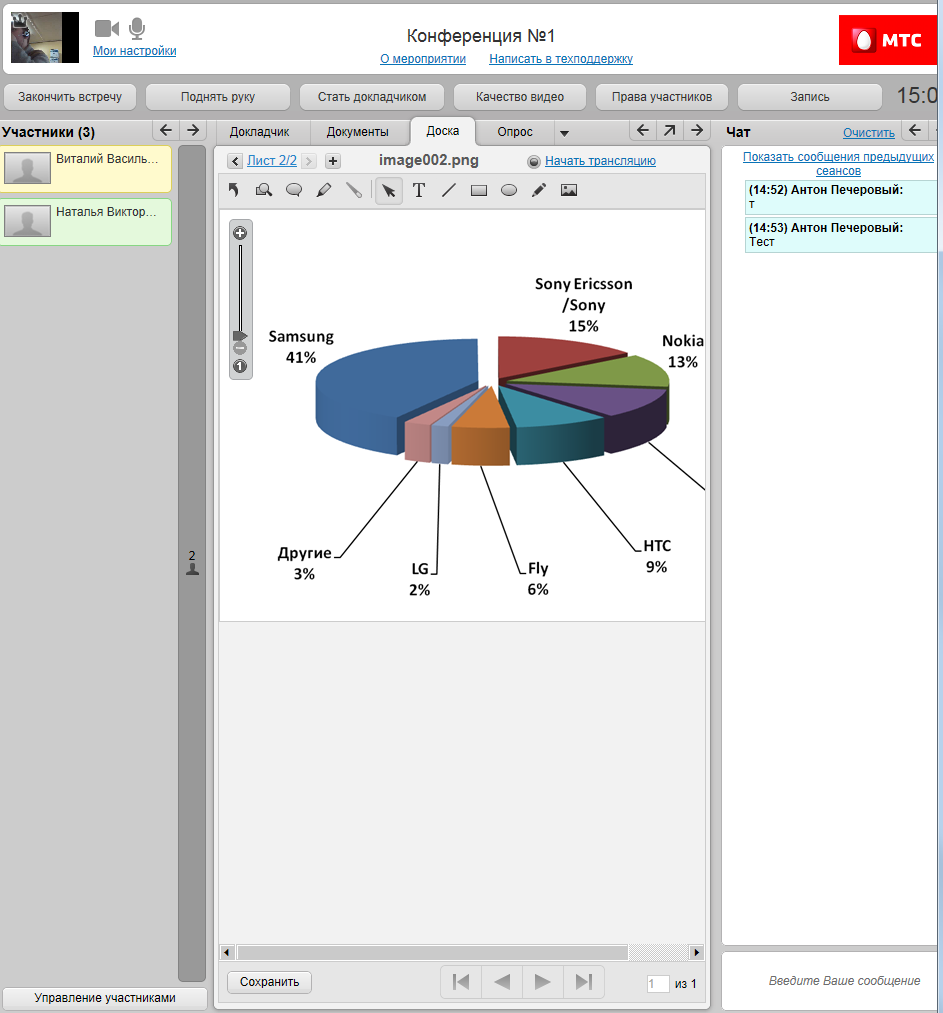Jump to last page control

click(x=583, y=982)
